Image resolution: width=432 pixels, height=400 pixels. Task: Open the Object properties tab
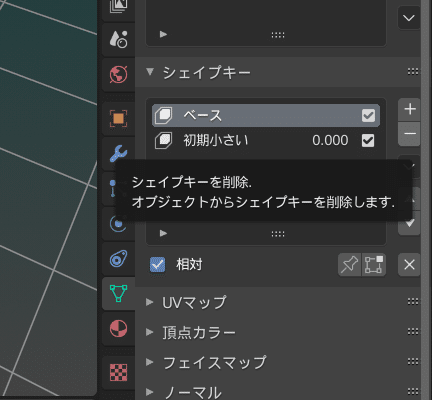tap(118, 119)
